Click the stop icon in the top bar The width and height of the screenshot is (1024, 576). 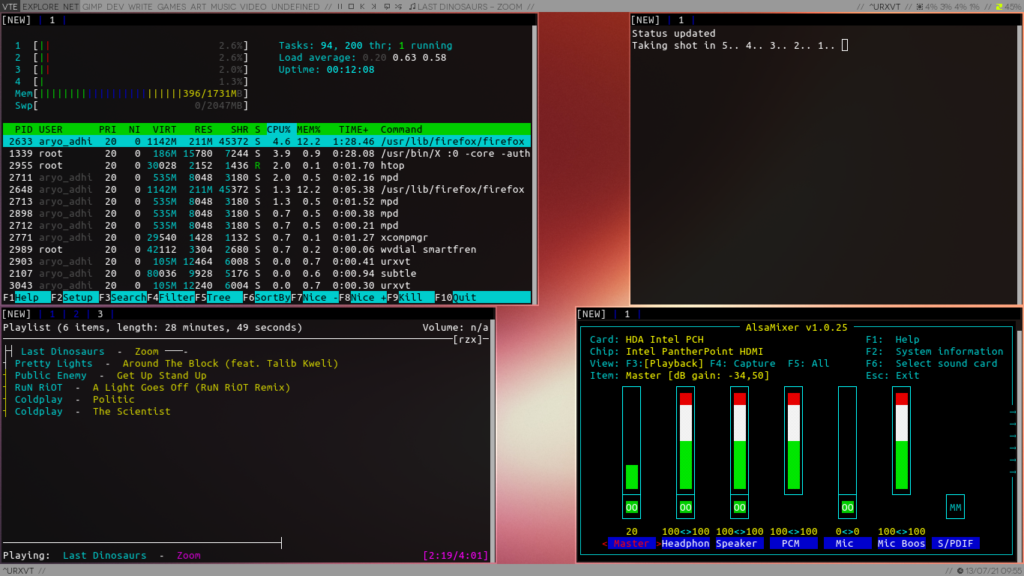pos(351,7)
